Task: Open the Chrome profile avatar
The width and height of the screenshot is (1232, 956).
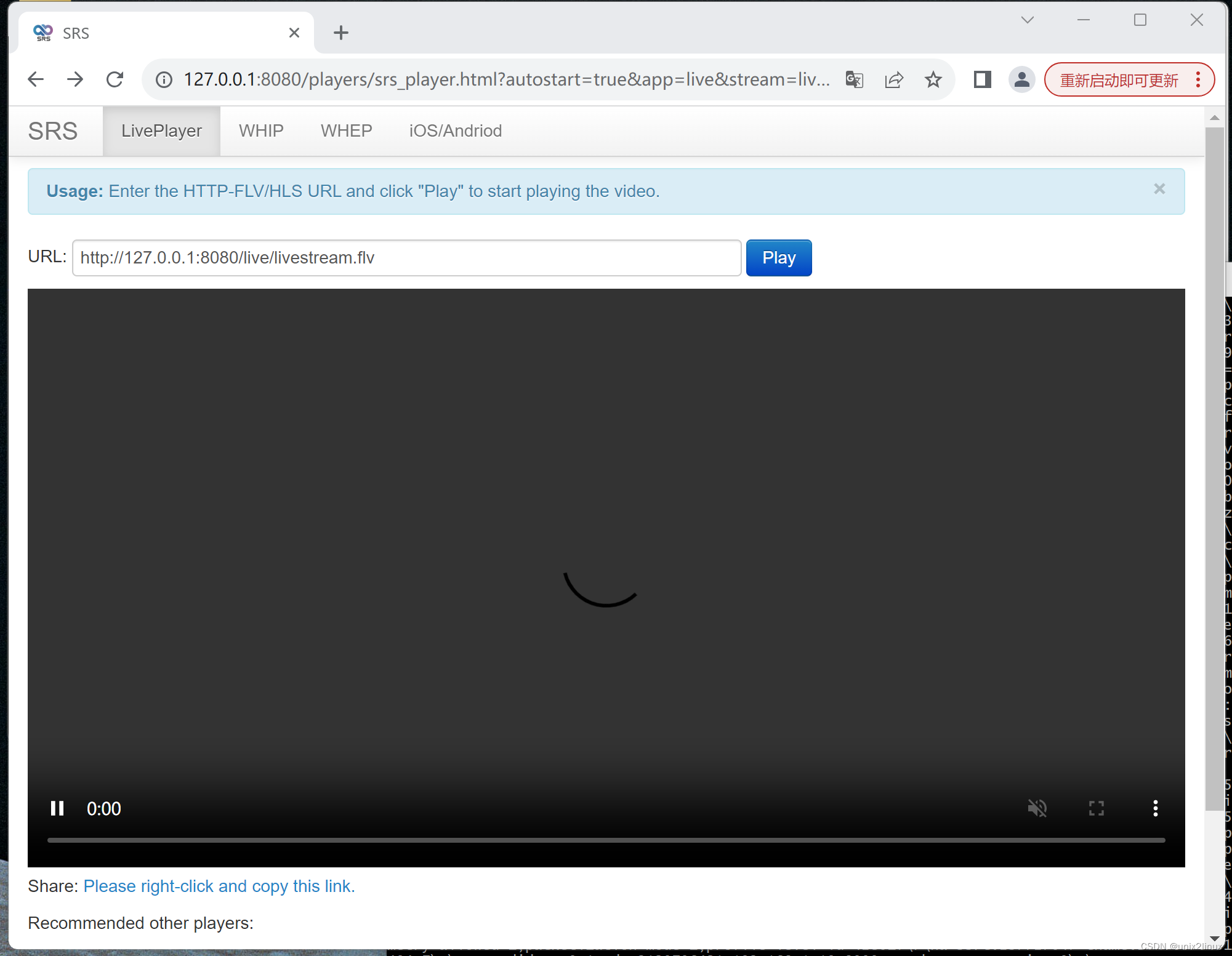Action: tap(1021, 79)
